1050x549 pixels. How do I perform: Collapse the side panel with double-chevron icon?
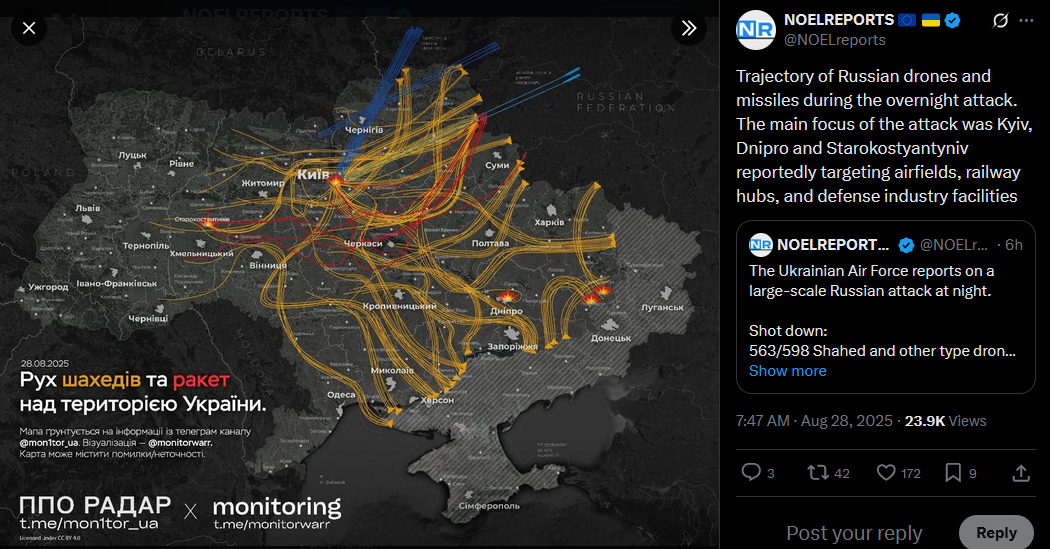click(689, 28)
